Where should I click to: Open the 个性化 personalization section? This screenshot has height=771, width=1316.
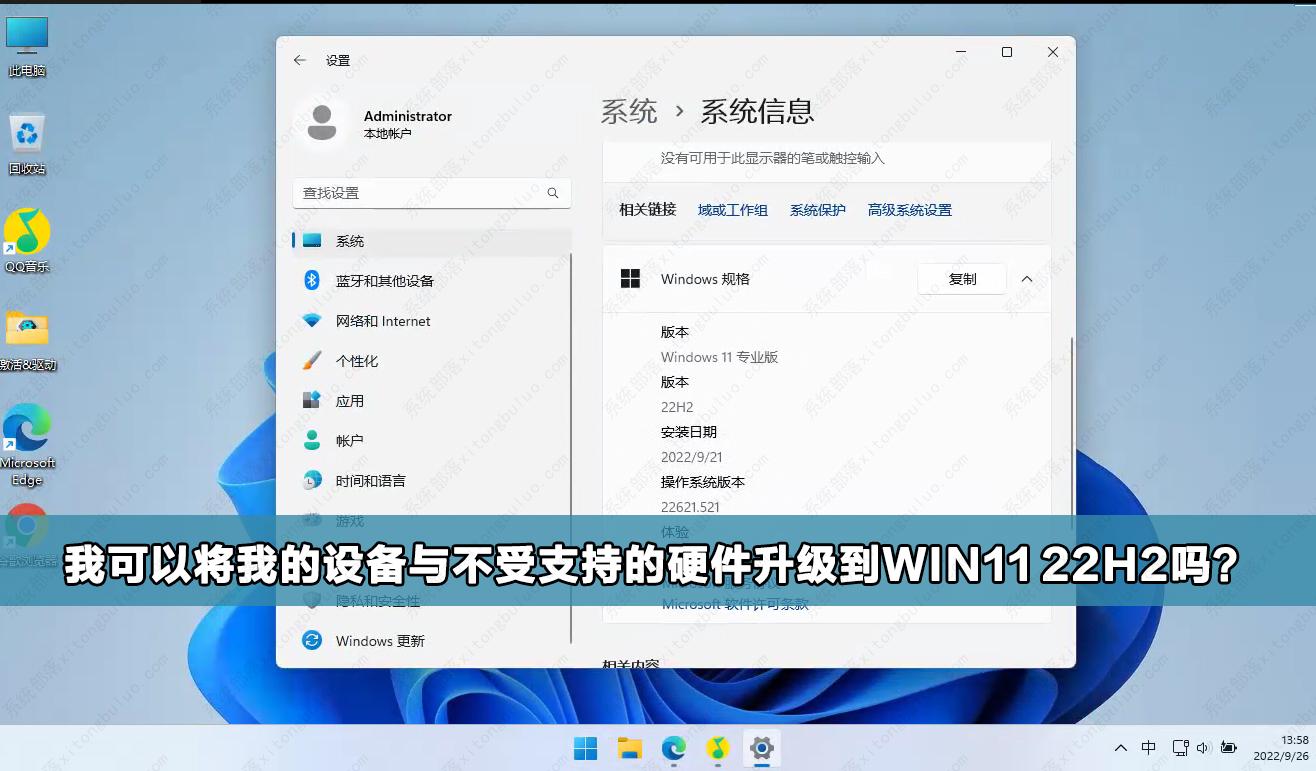click(358, 361)
